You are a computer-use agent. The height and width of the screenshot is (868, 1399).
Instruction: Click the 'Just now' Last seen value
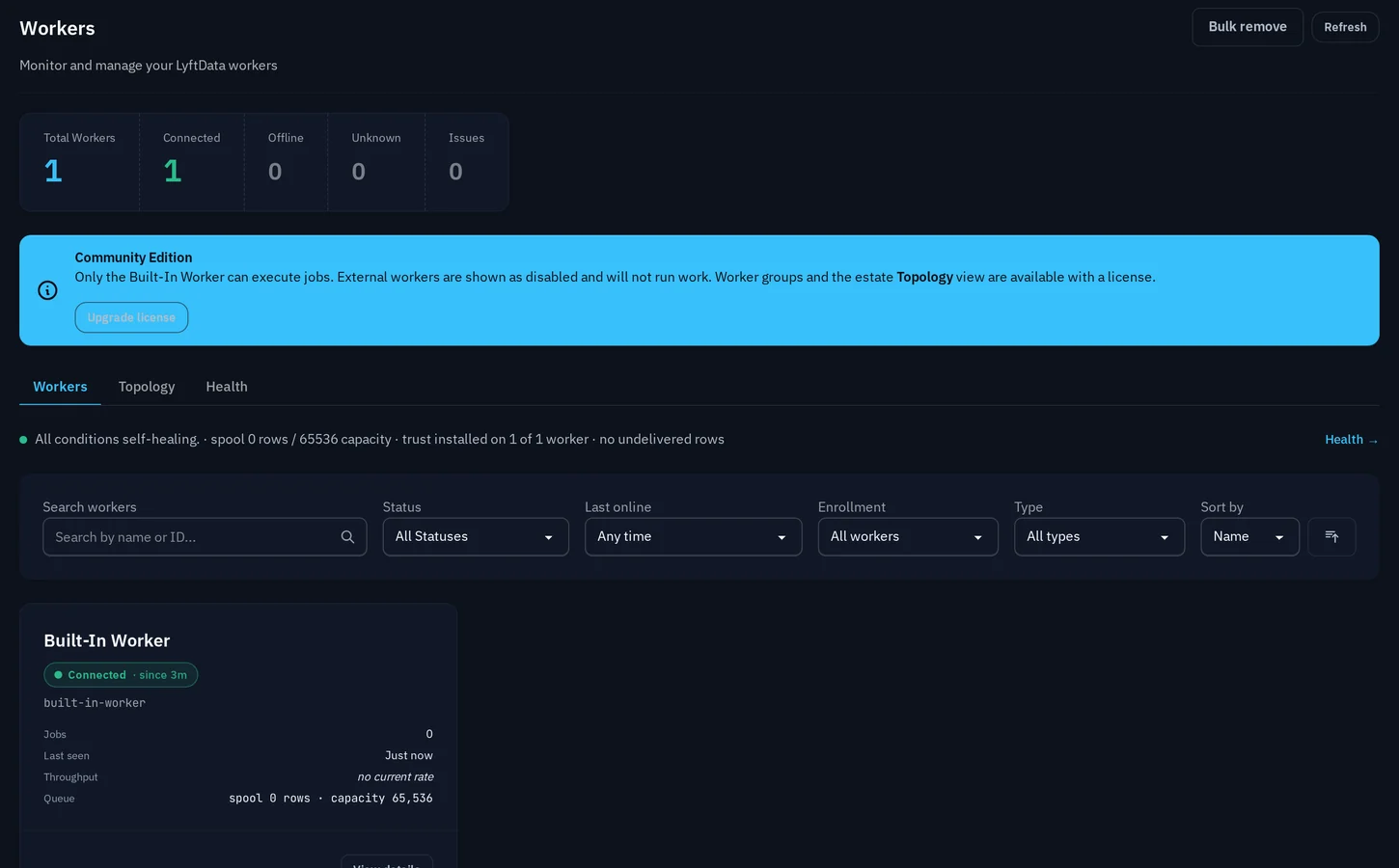(x=409, y=756)
